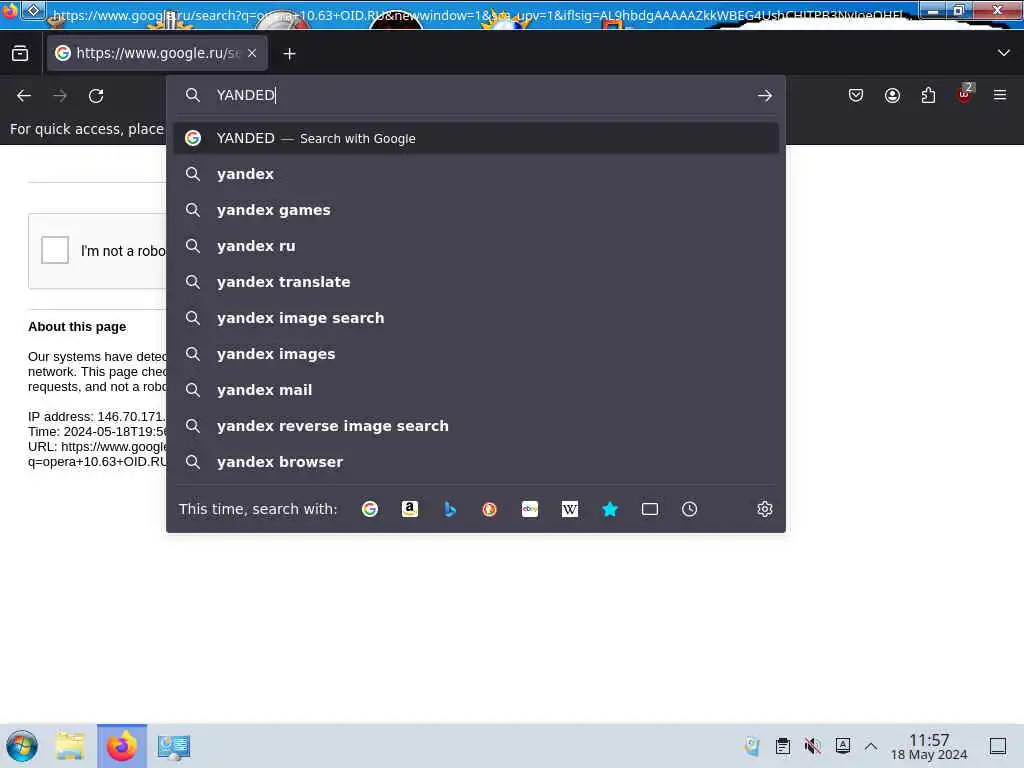Reload the current page
1024x768 pixels.
coord(96,96)
